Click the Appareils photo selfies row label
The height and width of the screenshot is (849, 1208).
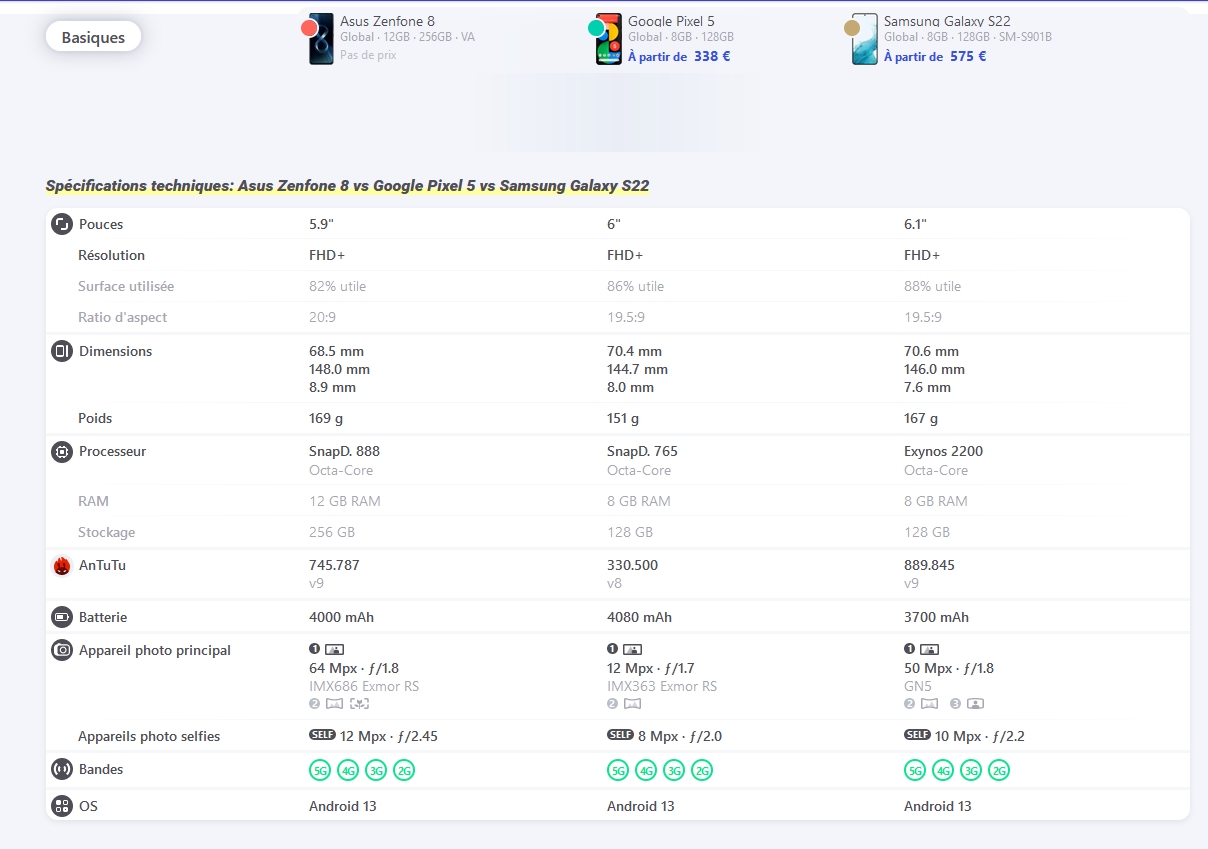click(149, 736)
